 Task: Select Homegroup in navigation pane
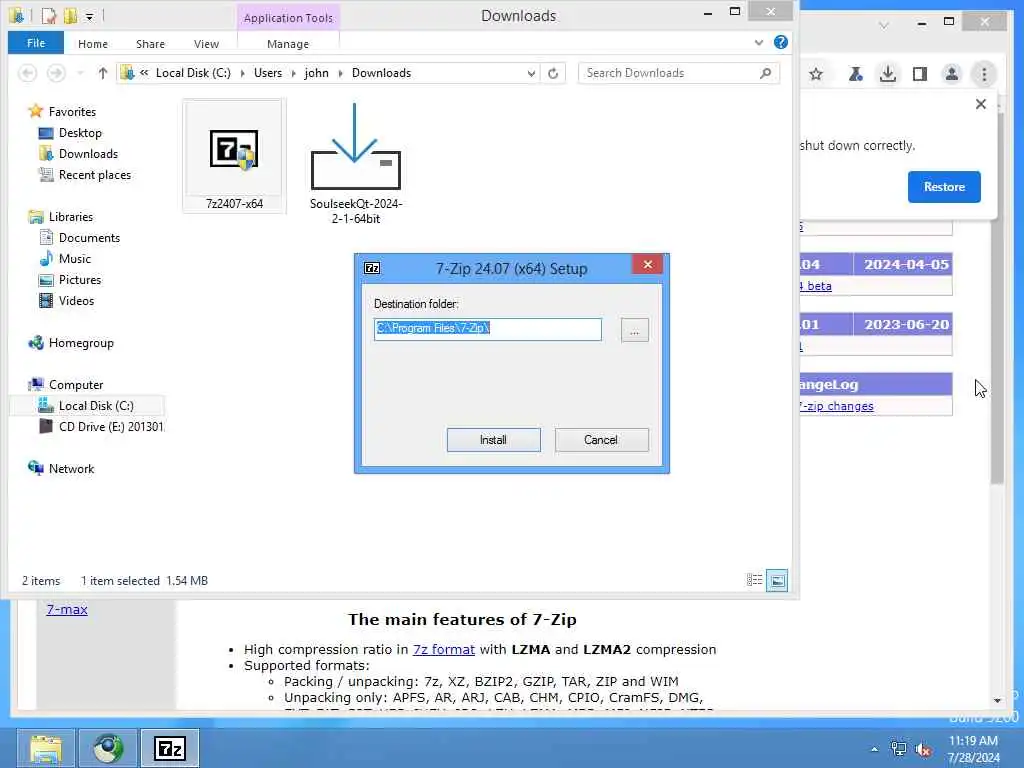click(x=81, y=343)
